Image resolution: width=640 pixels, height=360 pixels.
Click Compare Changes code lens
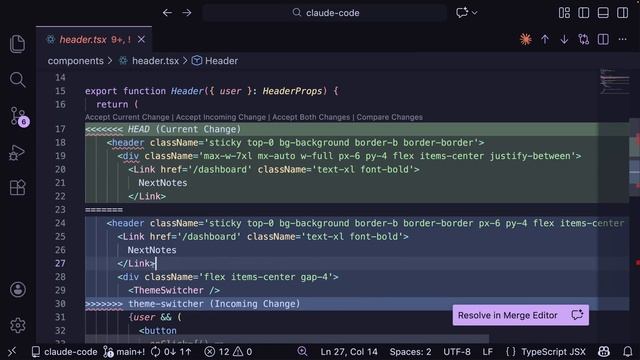coord(389,117)
